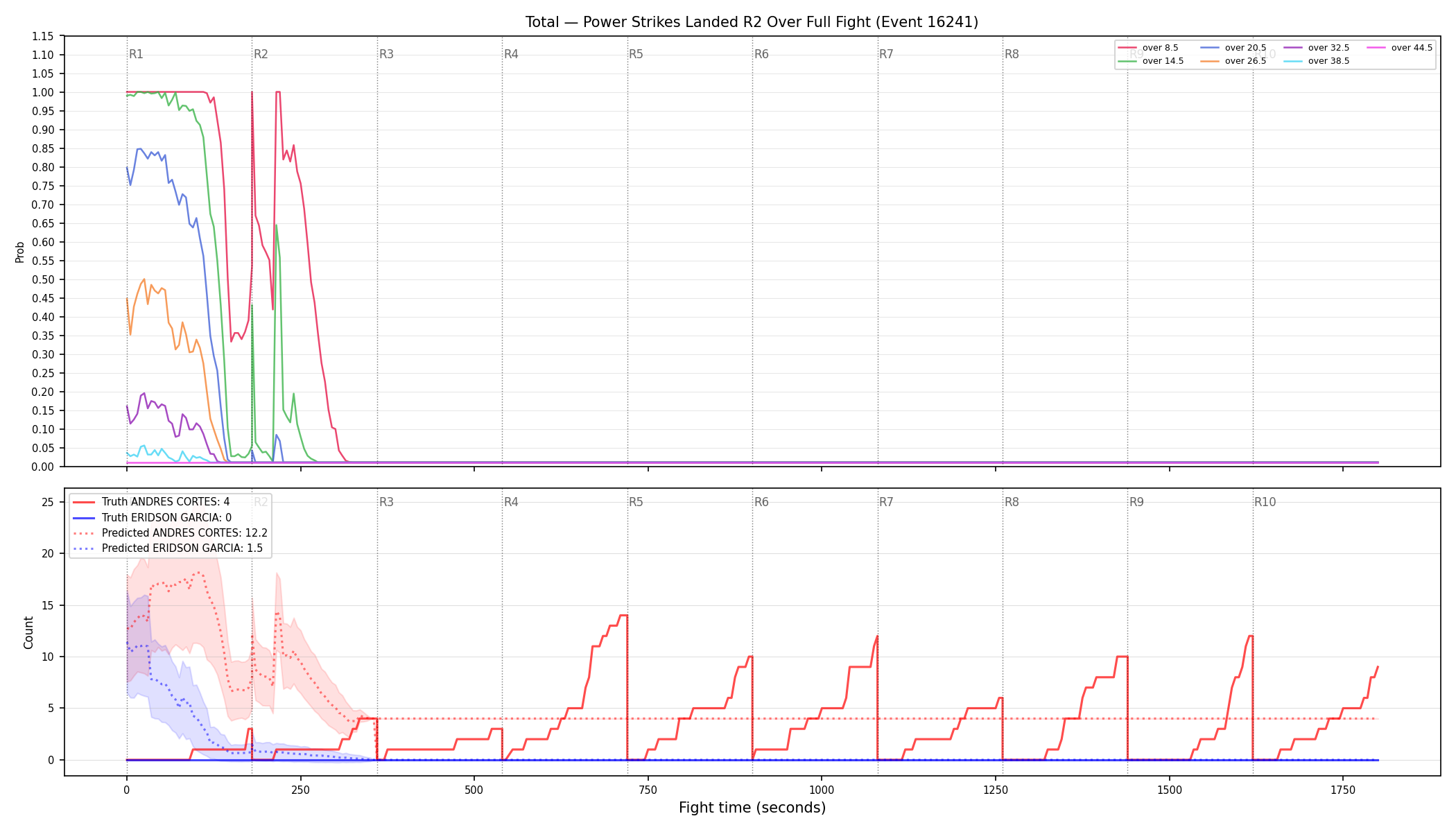Image resolution: width=1456 pixels, height=832 pixels.
Task: Click the 0.50 tick on the Prob axis
Action: (x=43, y=279)
